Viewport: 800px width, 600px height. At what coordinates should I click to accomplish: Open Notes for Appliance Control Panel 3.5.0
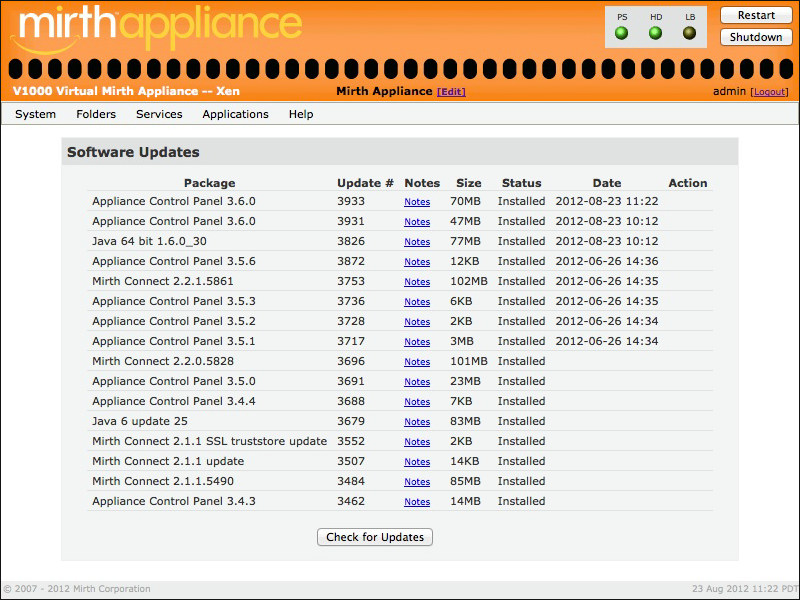click(417, 382)
